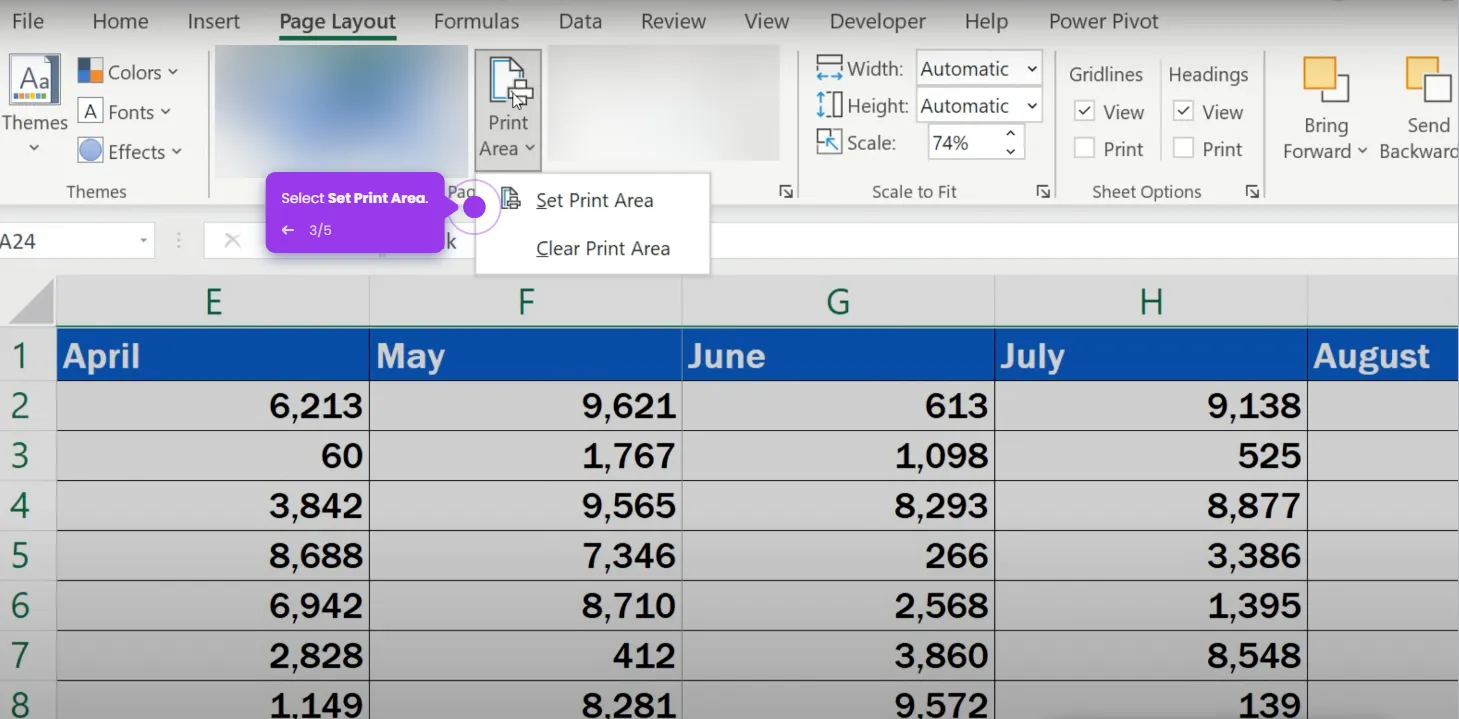Click the Height scale icon
1459x719 pixels.
(x=829, y=105)
